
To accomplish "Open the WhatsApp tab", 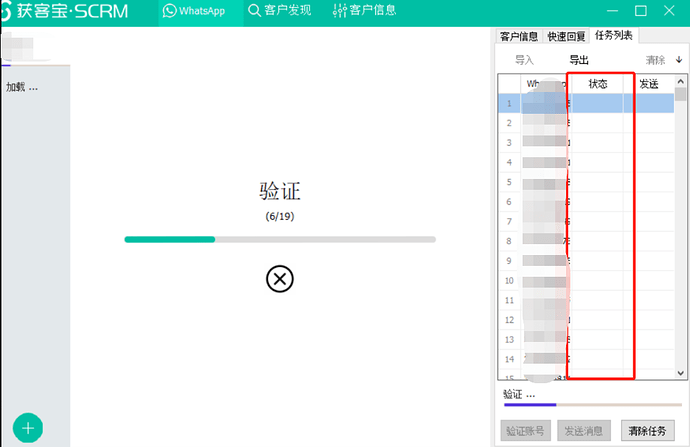I will [201, 11].
